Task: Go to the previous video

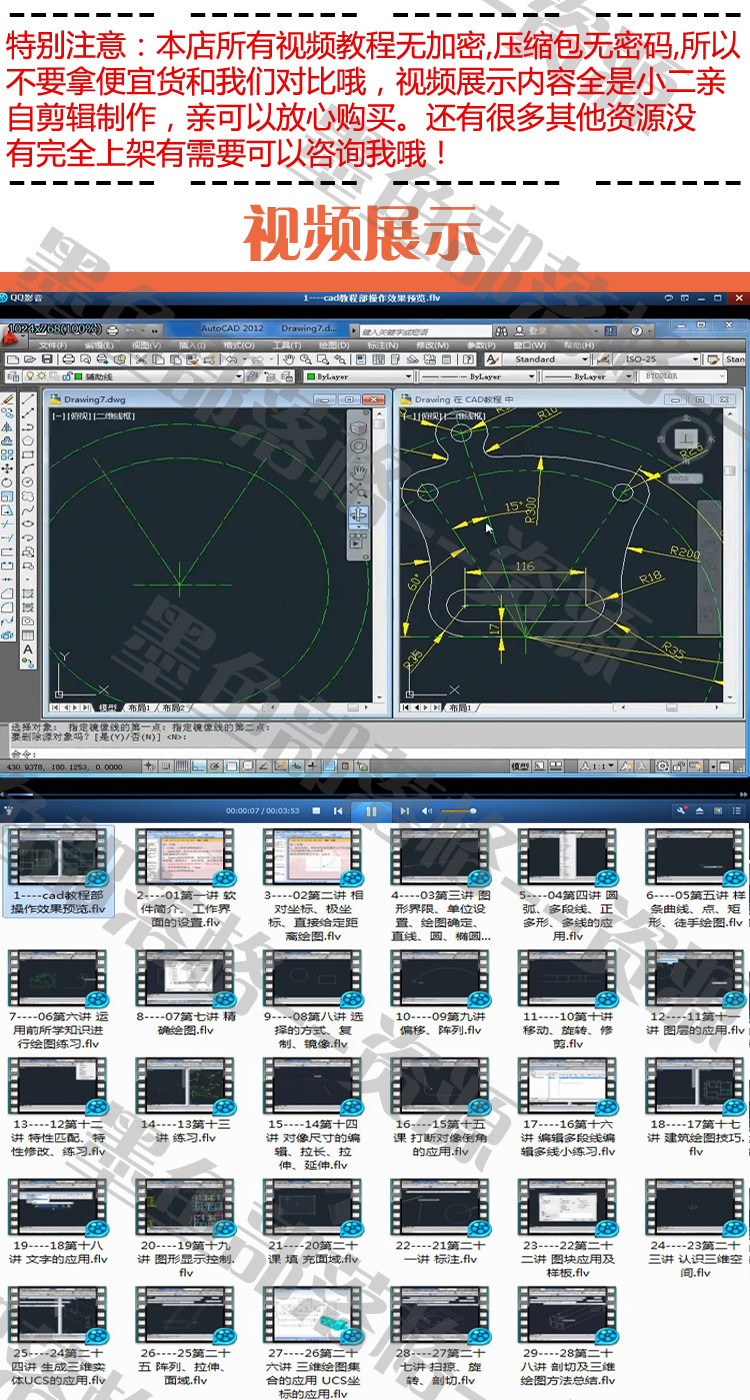Action: 338,811
